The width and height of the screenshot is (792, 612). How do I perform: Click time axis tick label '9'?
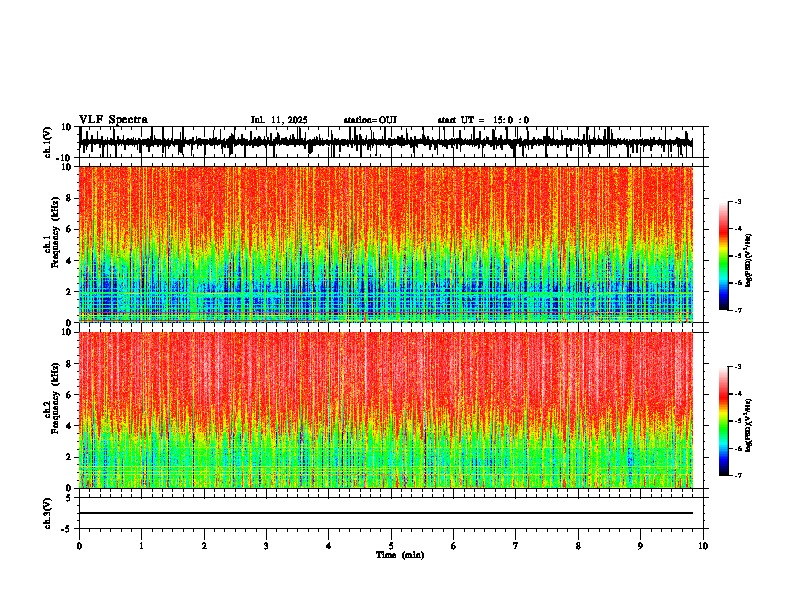(640, 546)
